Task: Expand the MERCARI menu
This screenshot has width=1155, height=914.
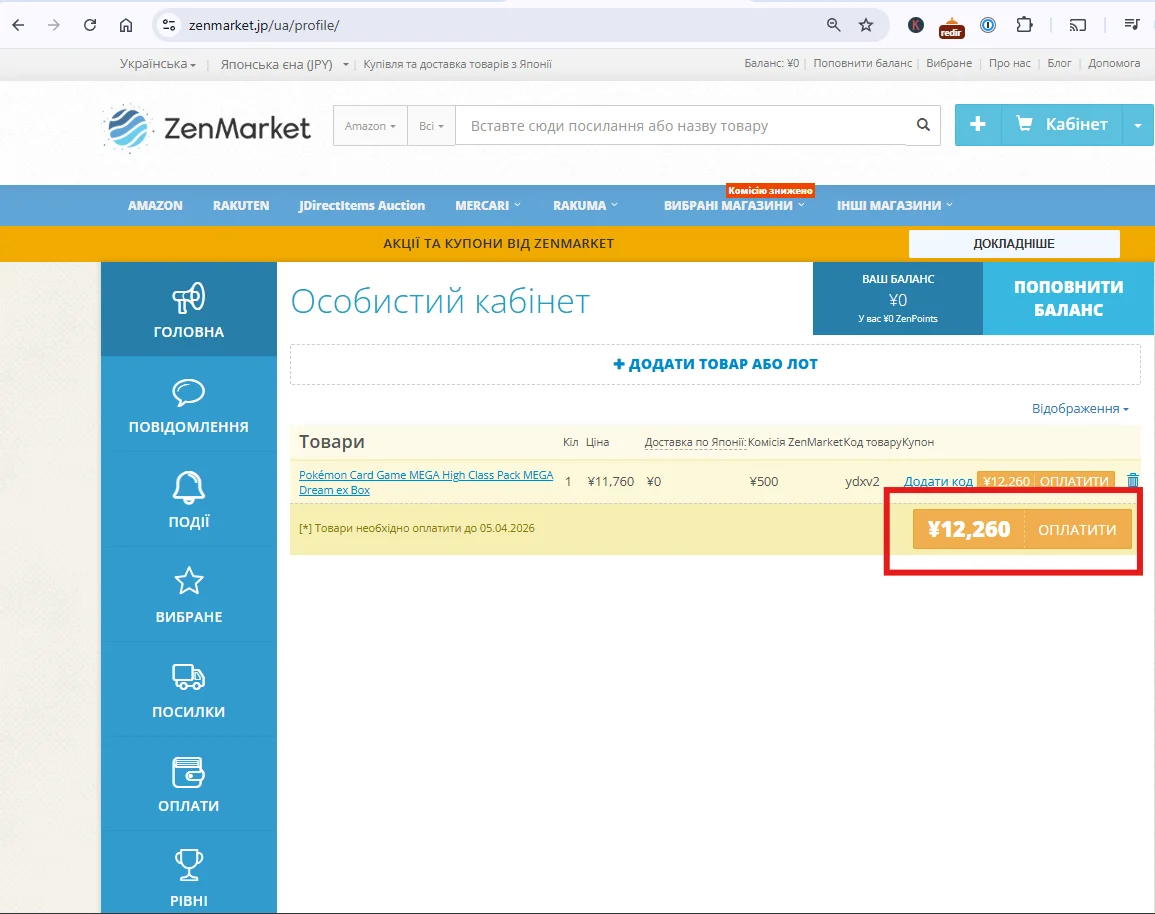Action: click(x=488, y=205)
